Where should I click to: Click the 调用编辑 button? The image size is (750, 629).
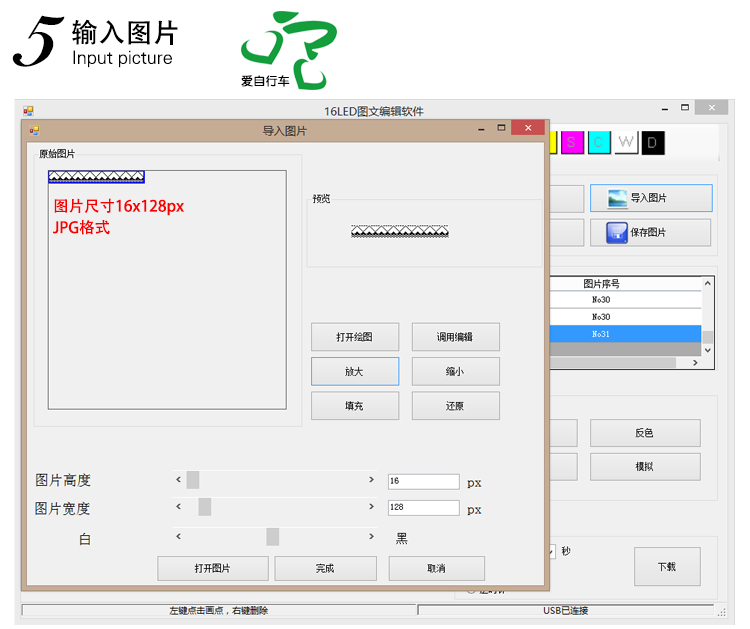455,337
